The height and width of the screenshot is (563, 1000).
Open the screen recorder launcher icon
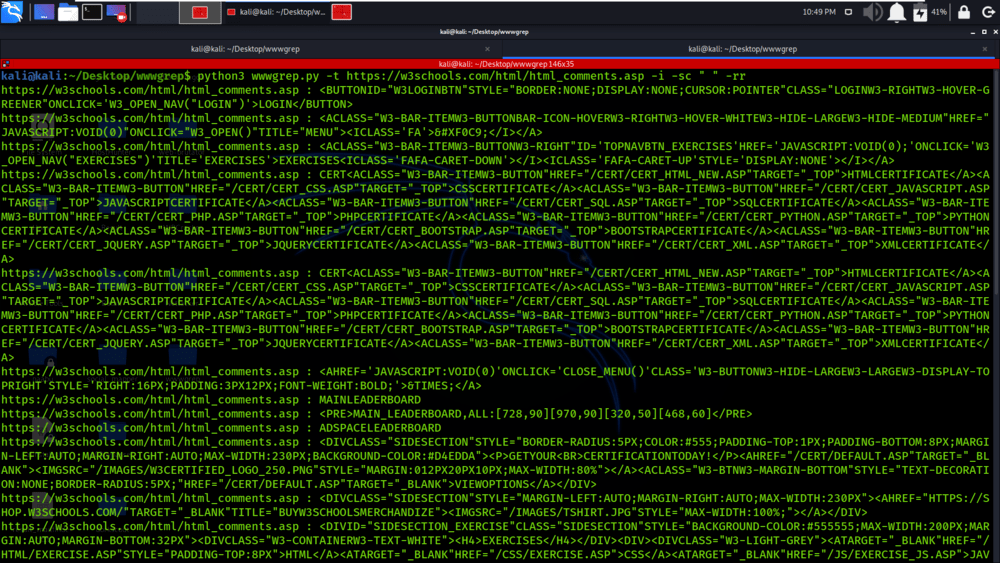(117, 12)
